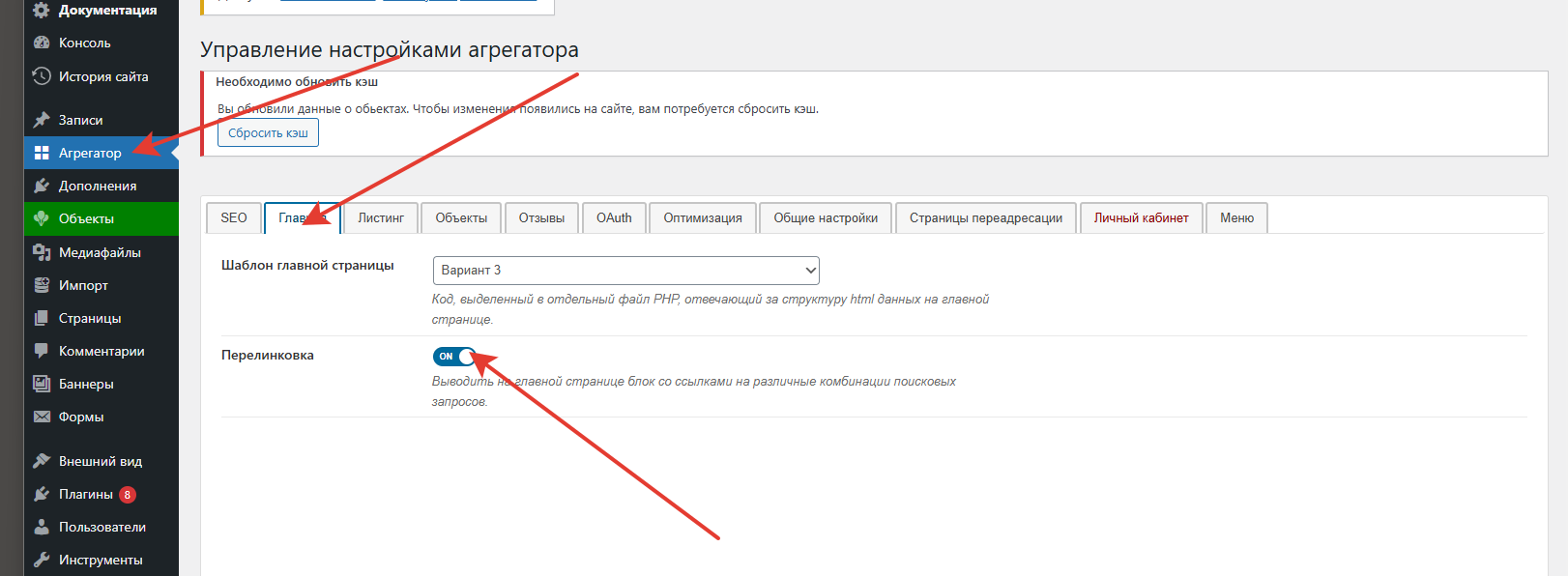The height and width of the screenshot is (576, 1568).
Task: Go to Внешний вид menu item
Action: [100, 461]
